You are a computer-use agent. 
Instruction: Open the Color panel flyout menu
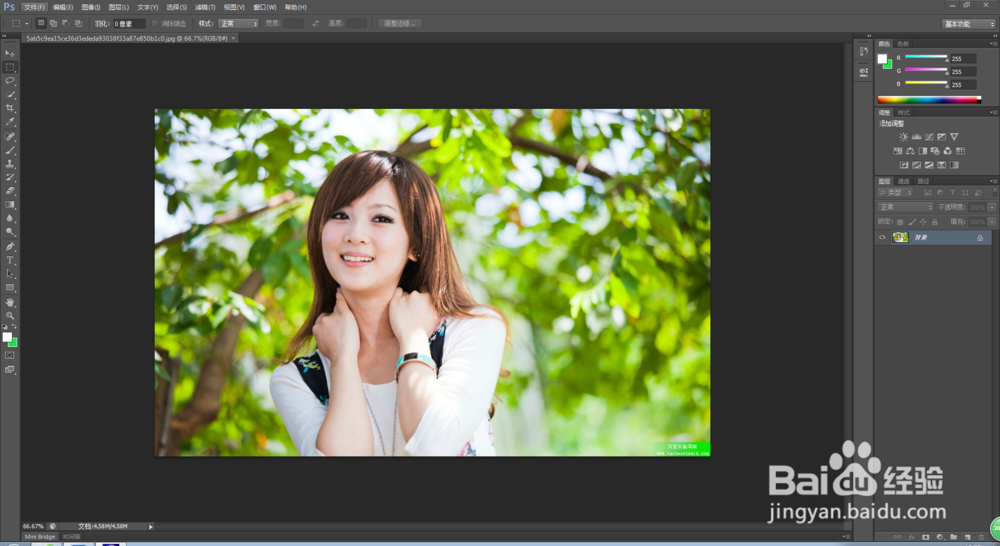pyautogui.click(x=993, y=43)
